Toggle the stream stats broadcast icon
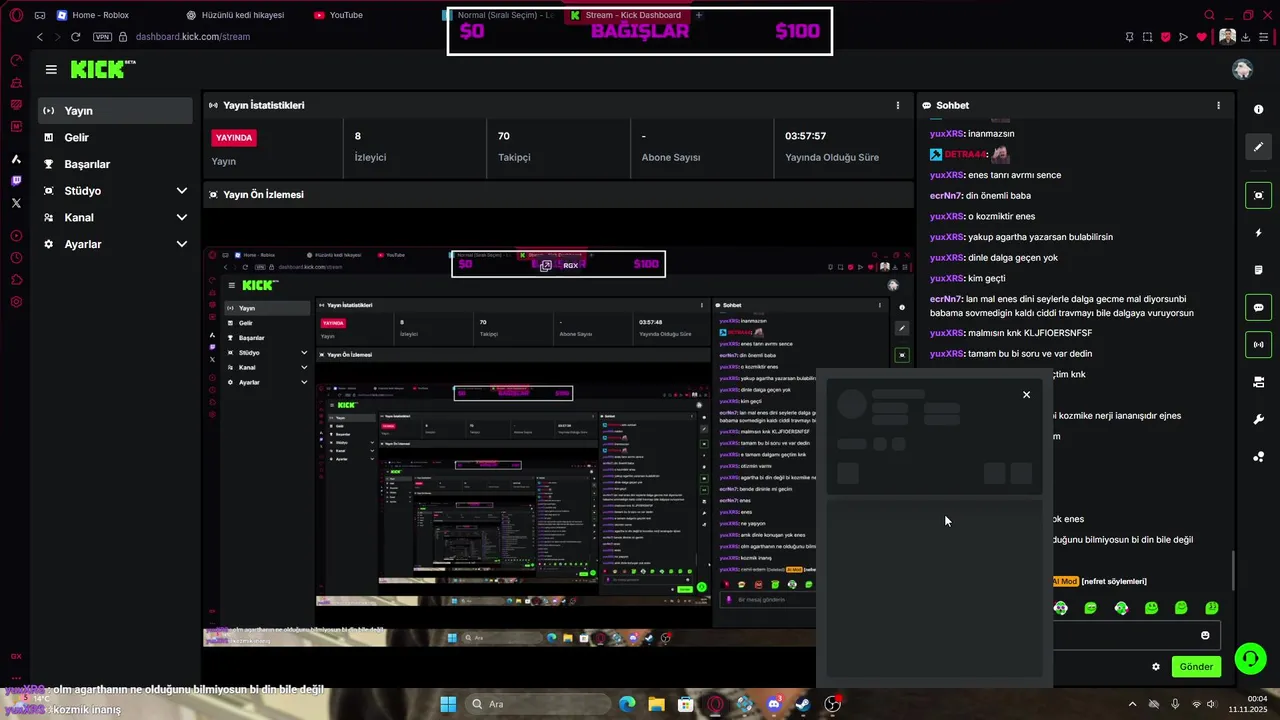This screenshot has width=1280, height=720. click(1258, 345)
